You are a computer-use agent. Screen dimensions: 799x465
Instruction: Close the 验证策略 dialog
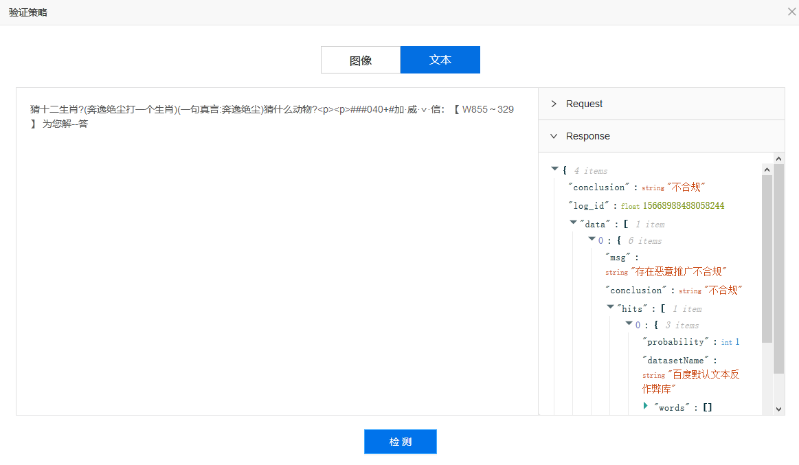click(x=791, y=11)
